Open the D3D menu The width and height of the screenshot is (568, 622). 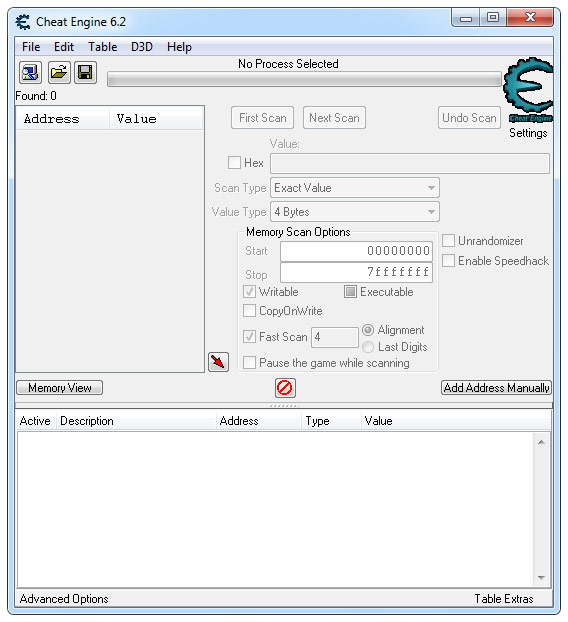[x=142, y=47]
